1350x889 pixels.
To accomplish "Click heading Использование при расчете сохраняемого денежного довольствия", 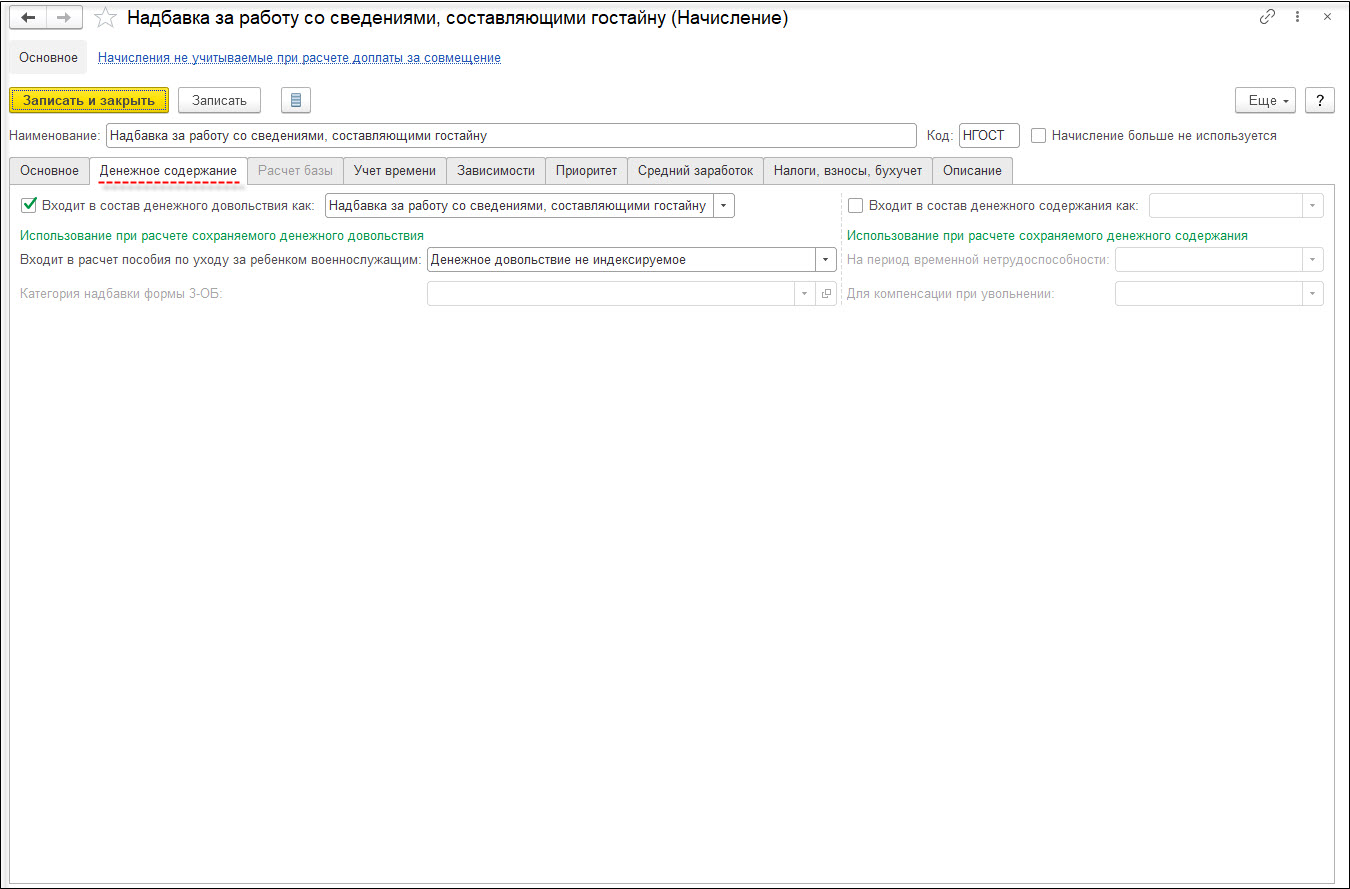I will click(x=222, y=236).
